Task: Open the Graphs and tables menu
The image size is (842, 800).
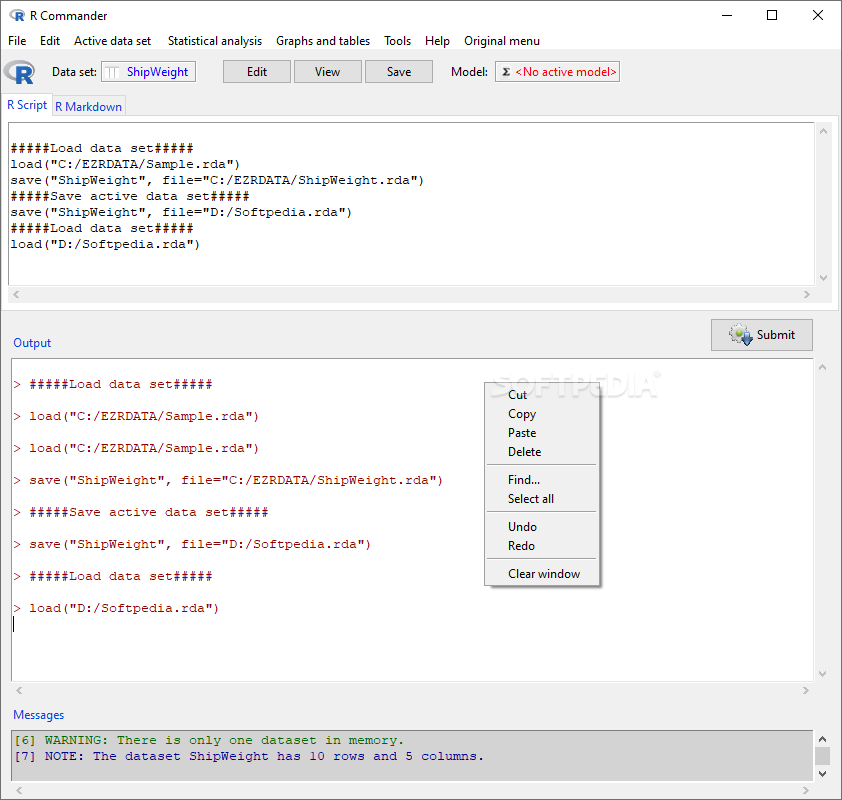Action: pos(323,41)
